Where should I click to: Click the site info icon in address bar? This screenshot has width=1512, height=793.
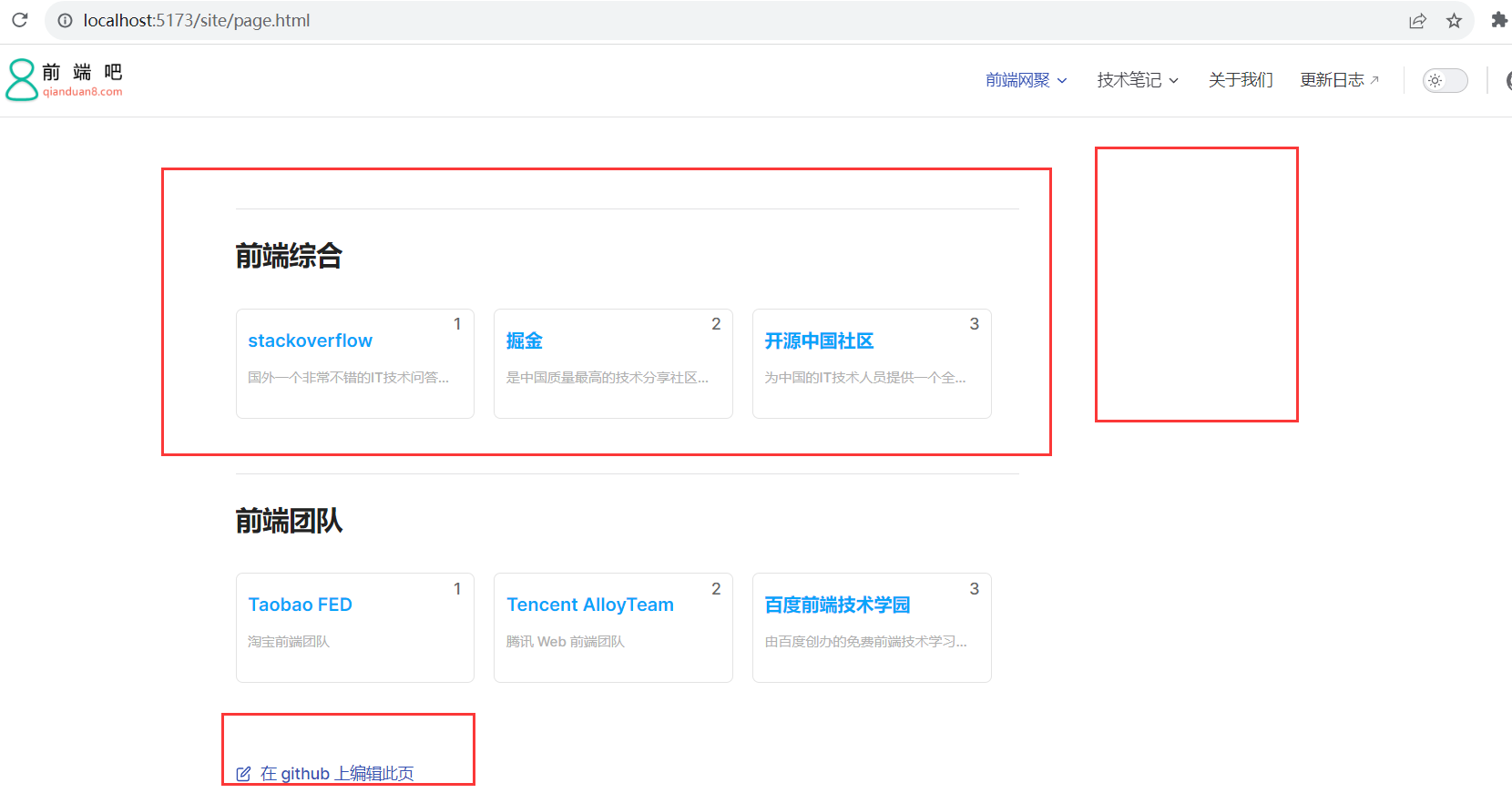tap(65, 20)
